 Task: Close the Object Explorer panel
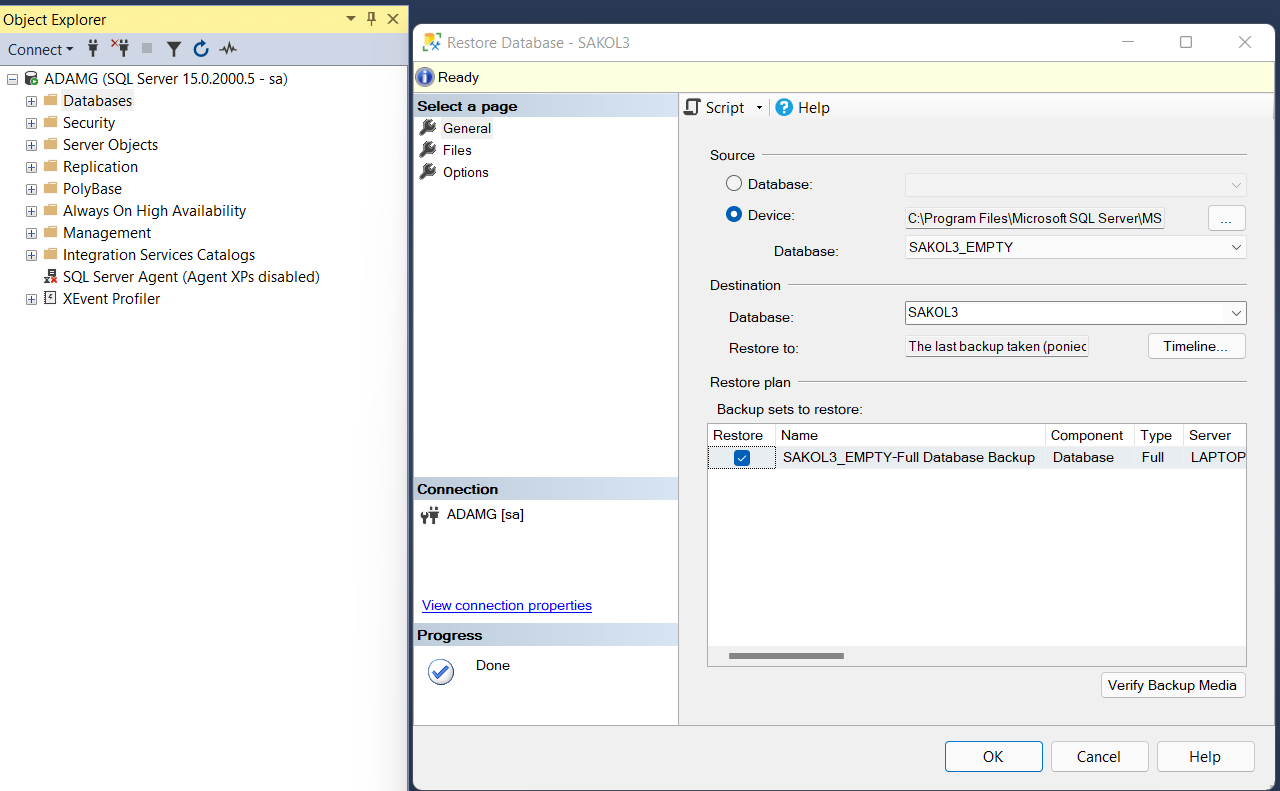393,19
